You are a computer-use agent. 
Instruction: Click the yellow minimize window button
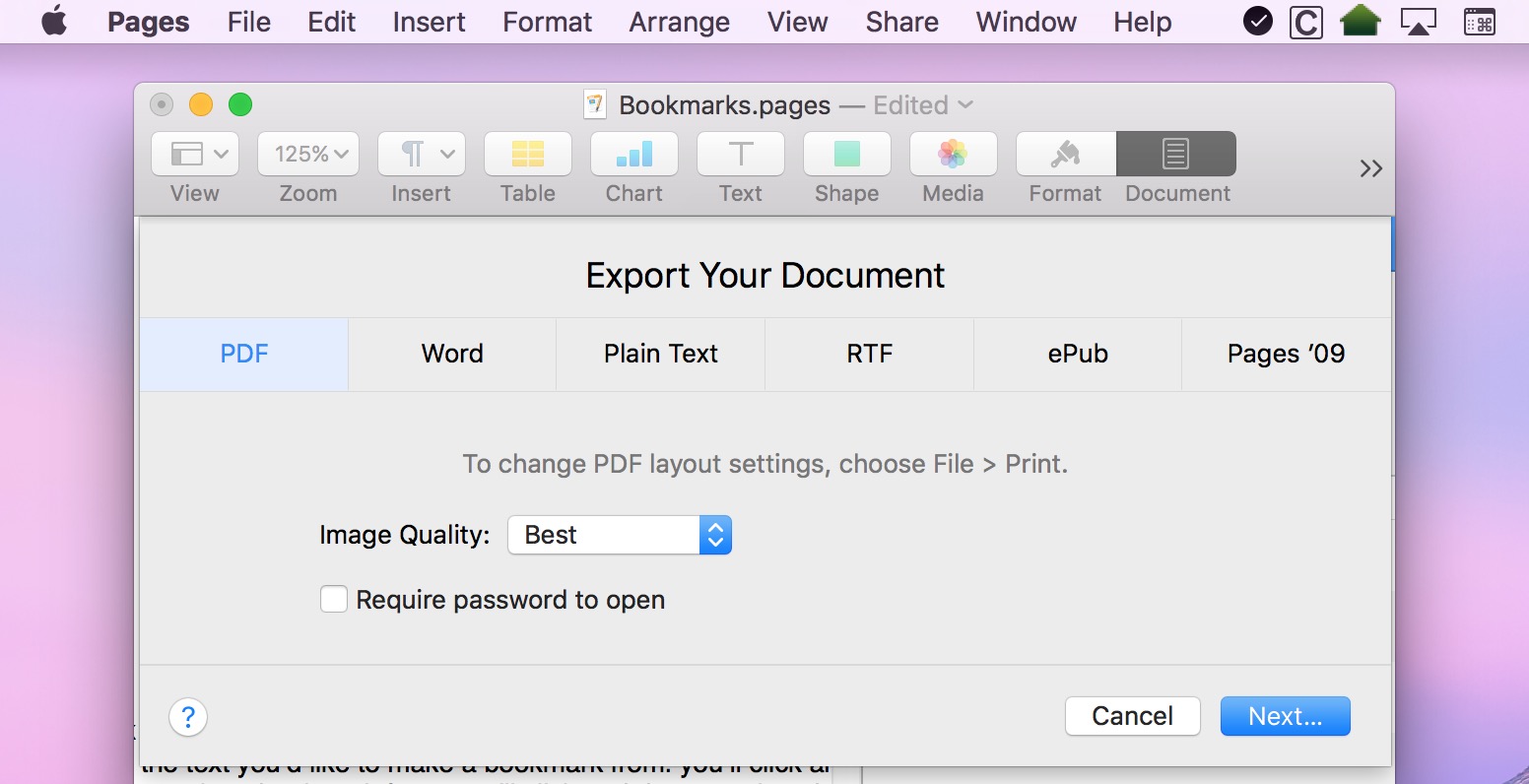(201, 104)
